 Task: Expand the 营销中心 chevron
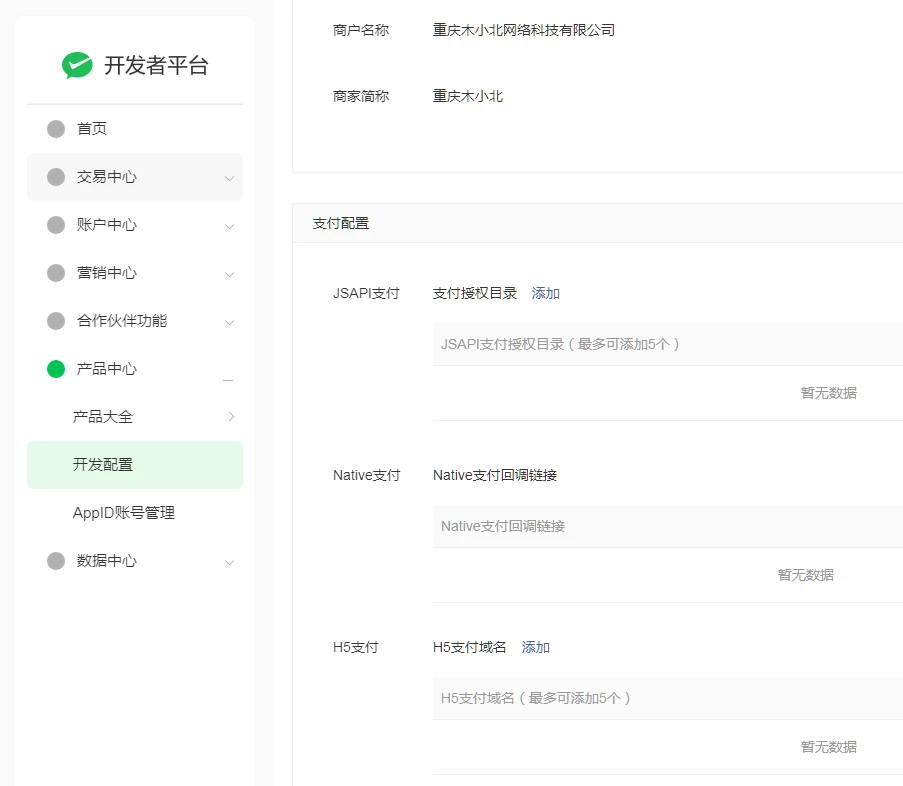tap(229, 274)
